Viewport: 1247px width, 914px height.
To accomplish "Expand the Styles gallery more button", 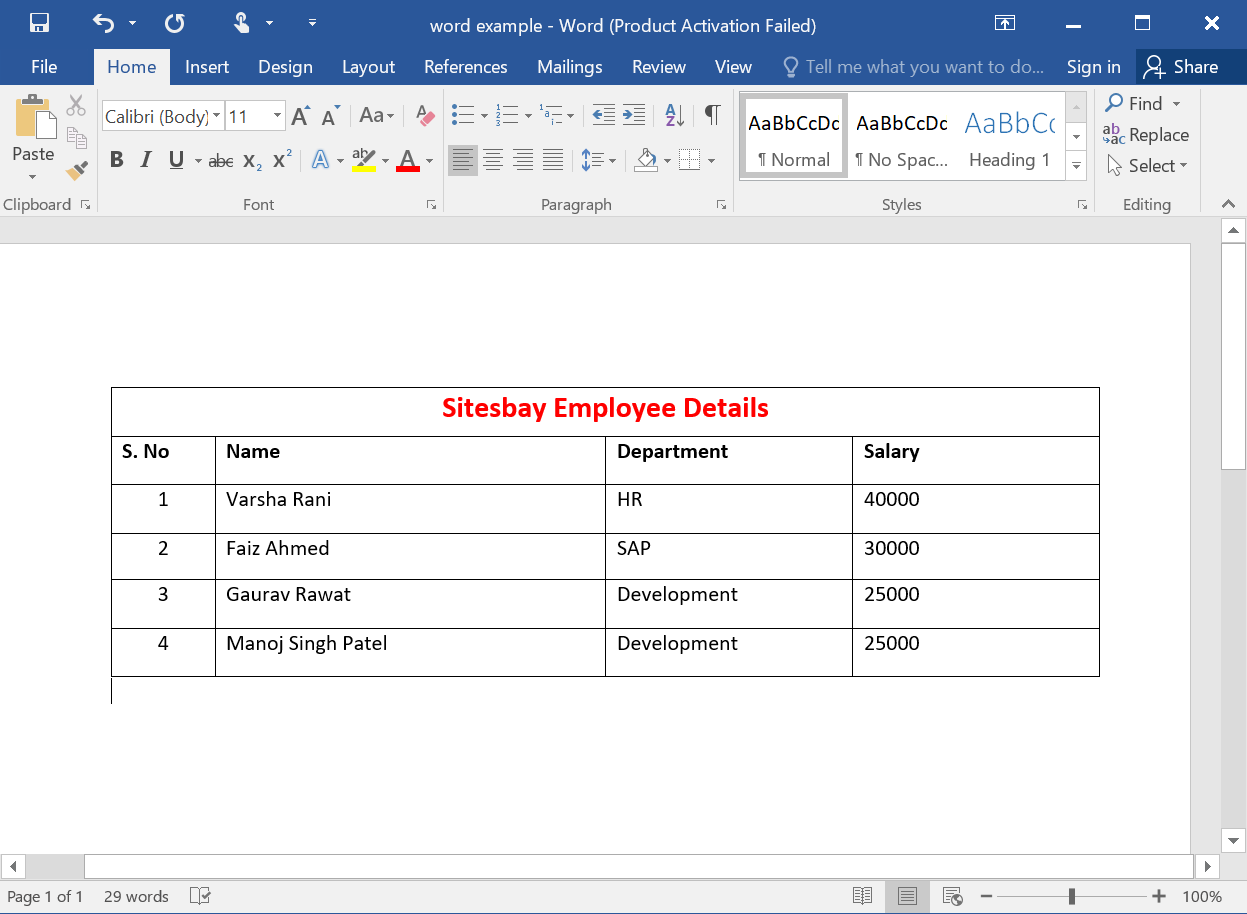I will 1076,167.
